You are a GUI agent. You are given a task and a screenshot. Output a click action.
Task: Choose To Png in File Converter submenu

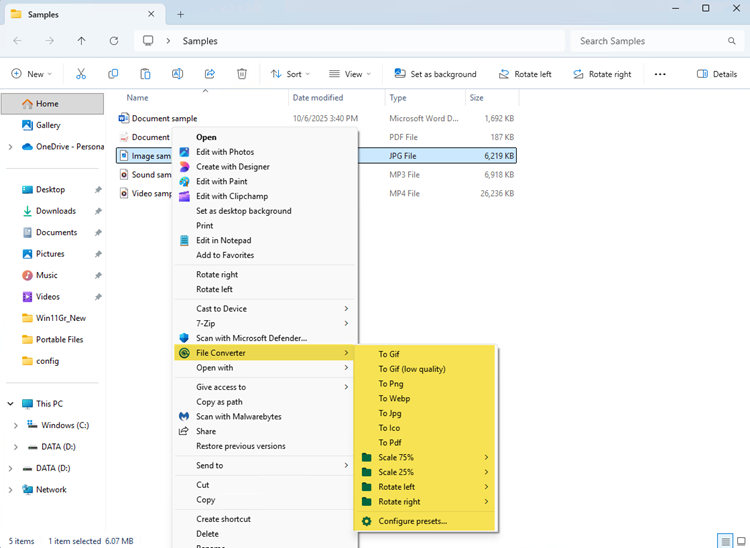[389, 384]
